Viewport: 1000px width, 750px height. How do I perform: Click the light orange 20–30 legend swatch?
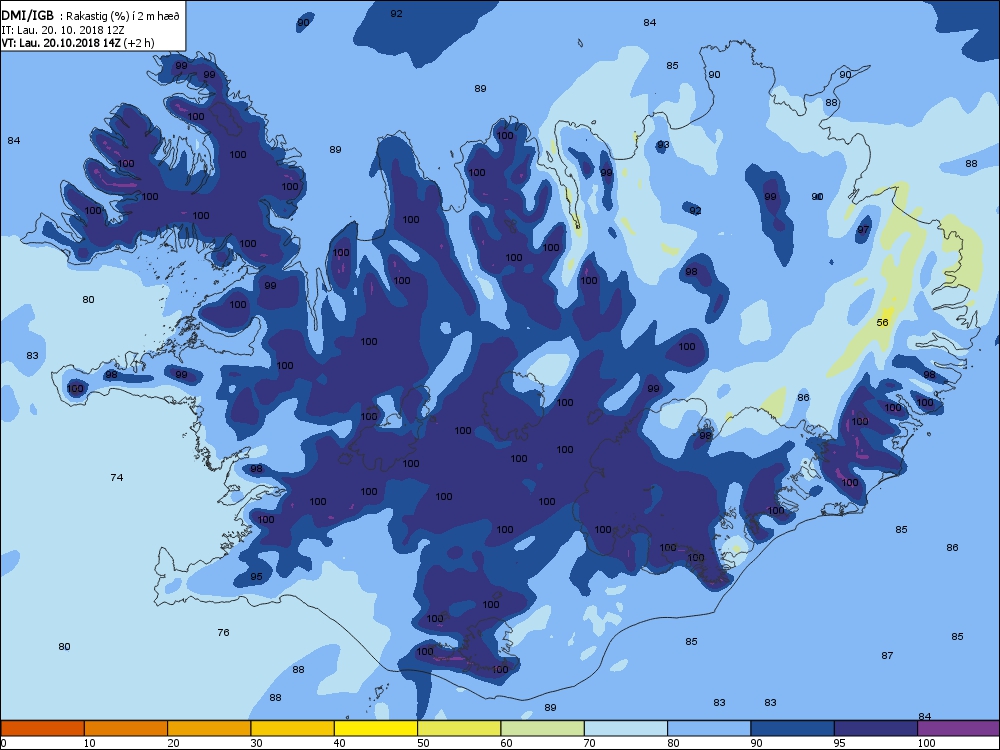[x=209, y=728]
